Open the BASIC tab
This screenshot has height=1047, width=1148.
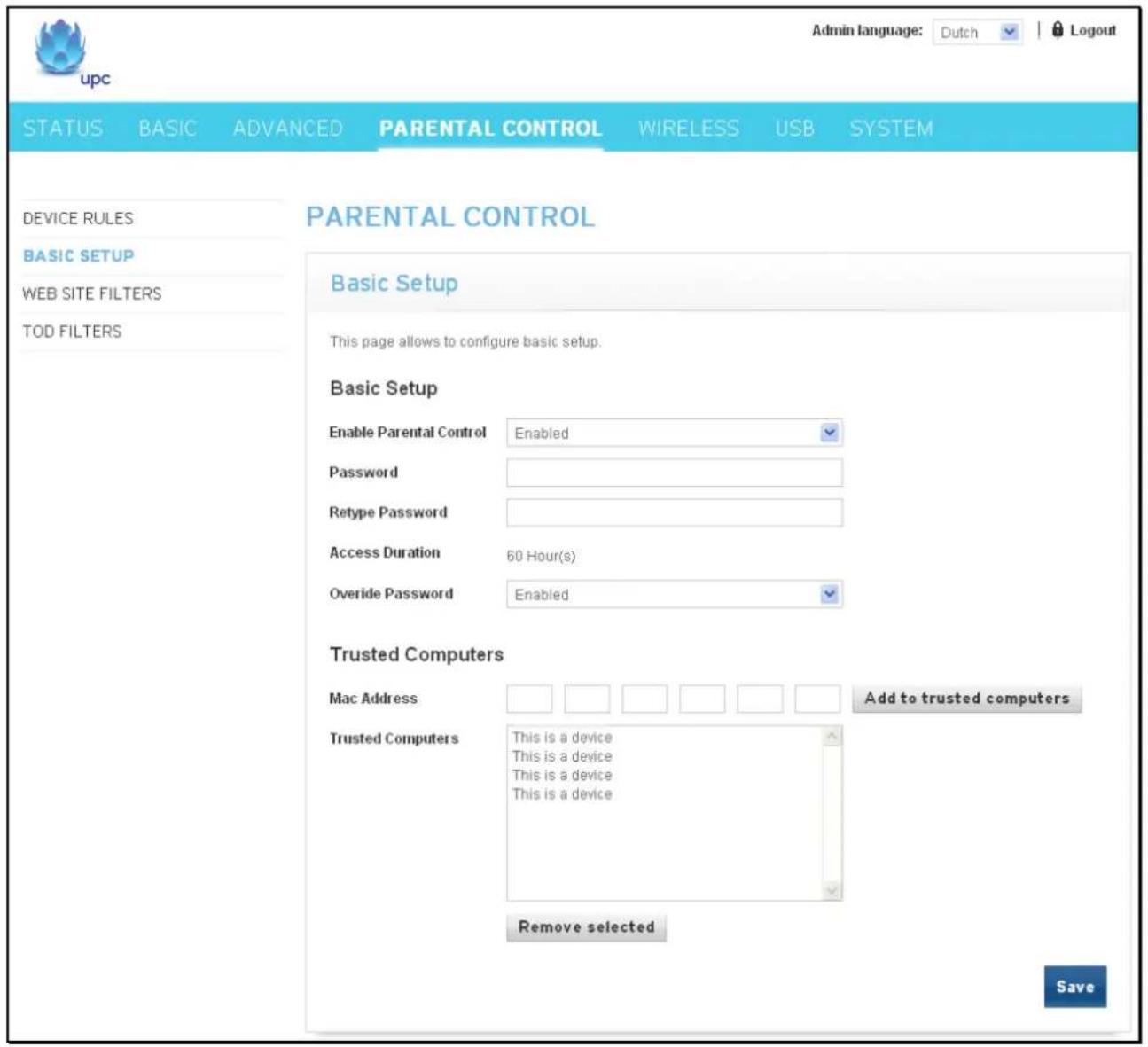click(168, 128)
